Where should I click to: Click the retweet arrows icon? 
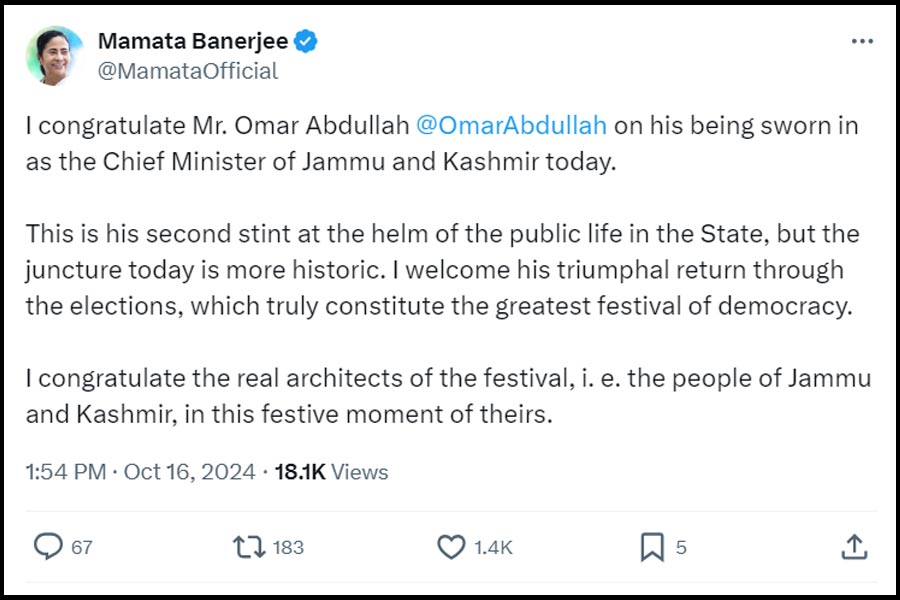249,547
